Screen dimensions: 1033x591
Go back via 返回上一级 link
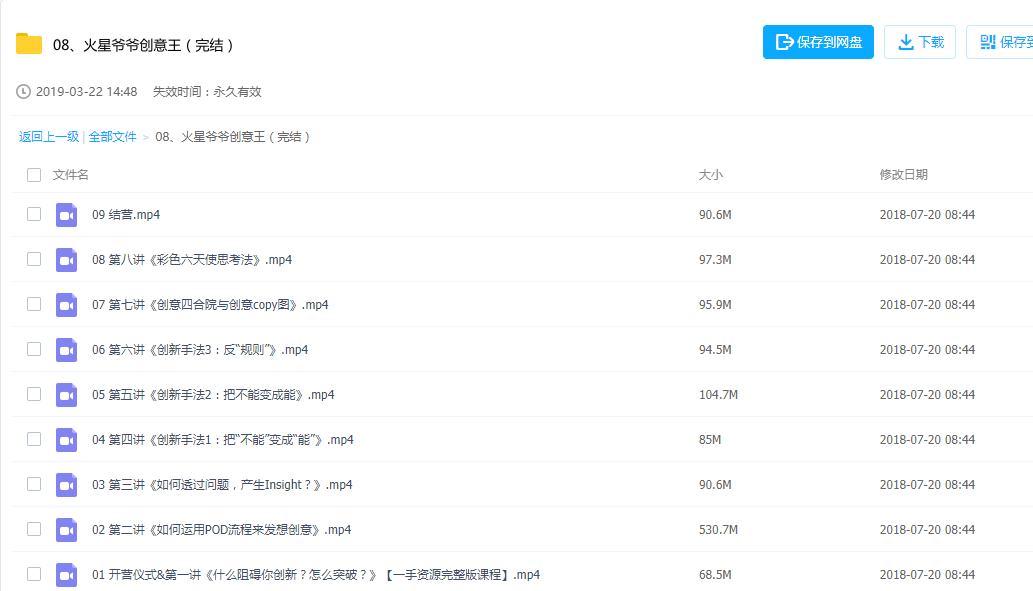coord(49,136)
